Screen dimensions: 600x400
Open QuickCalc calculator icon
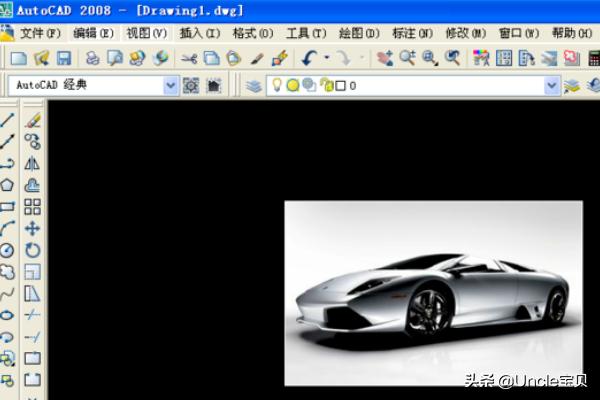click(594, 58)
